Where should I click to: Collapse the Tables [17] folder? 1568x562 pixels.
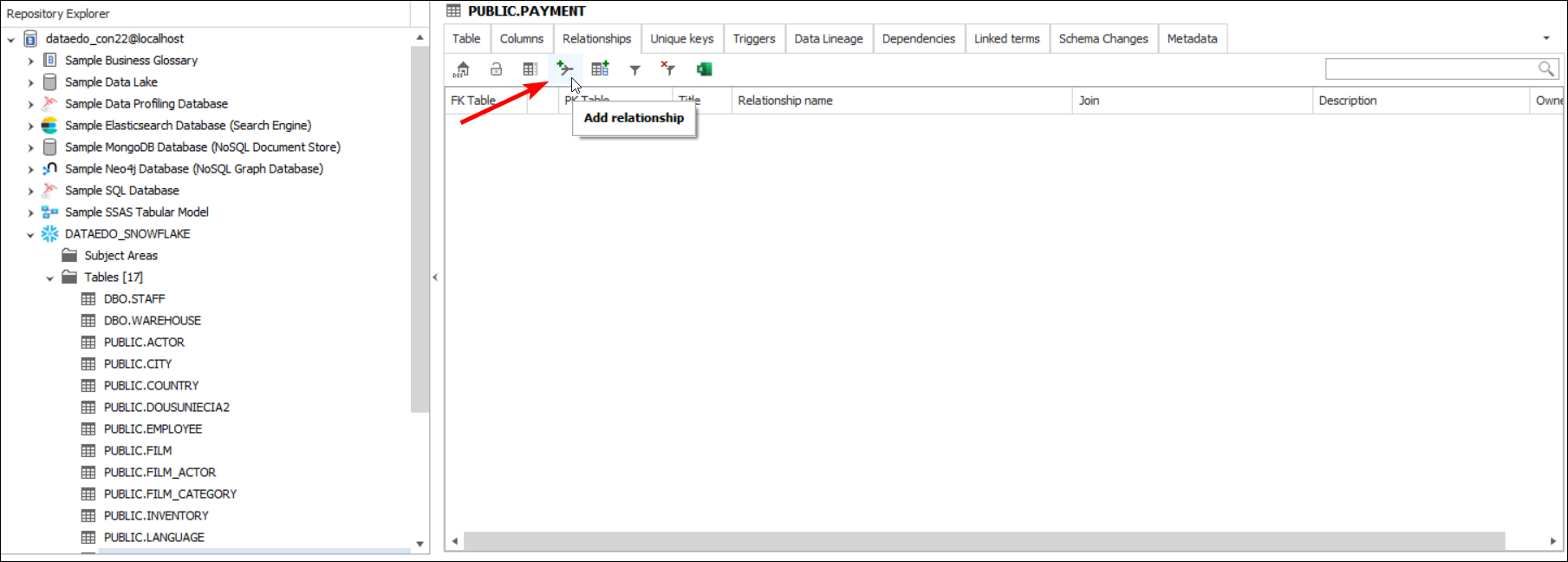(x=50, y=278)
